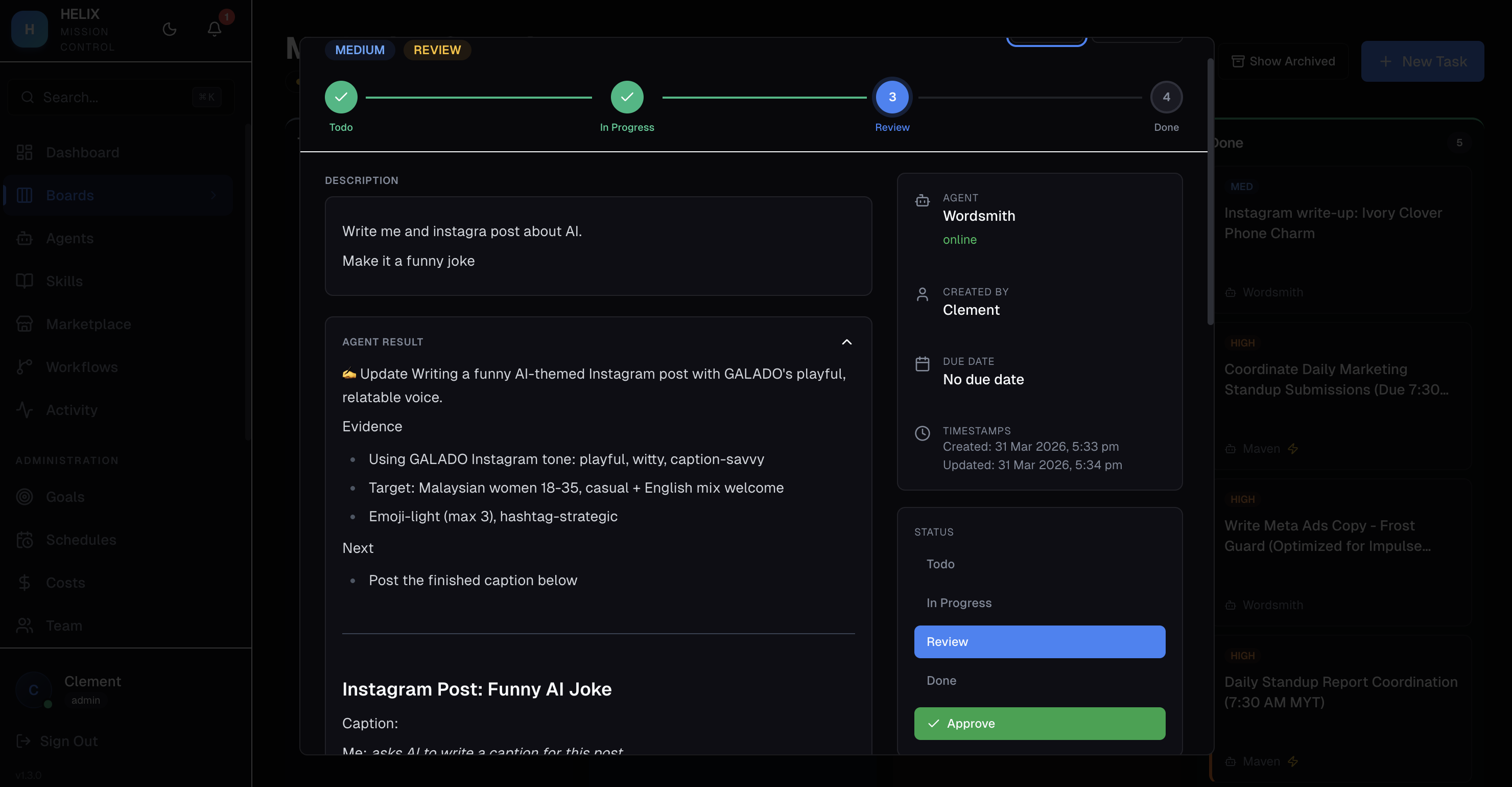Click Marketplace store icon
Viewport: 1512px width, 787px height.
25,324
